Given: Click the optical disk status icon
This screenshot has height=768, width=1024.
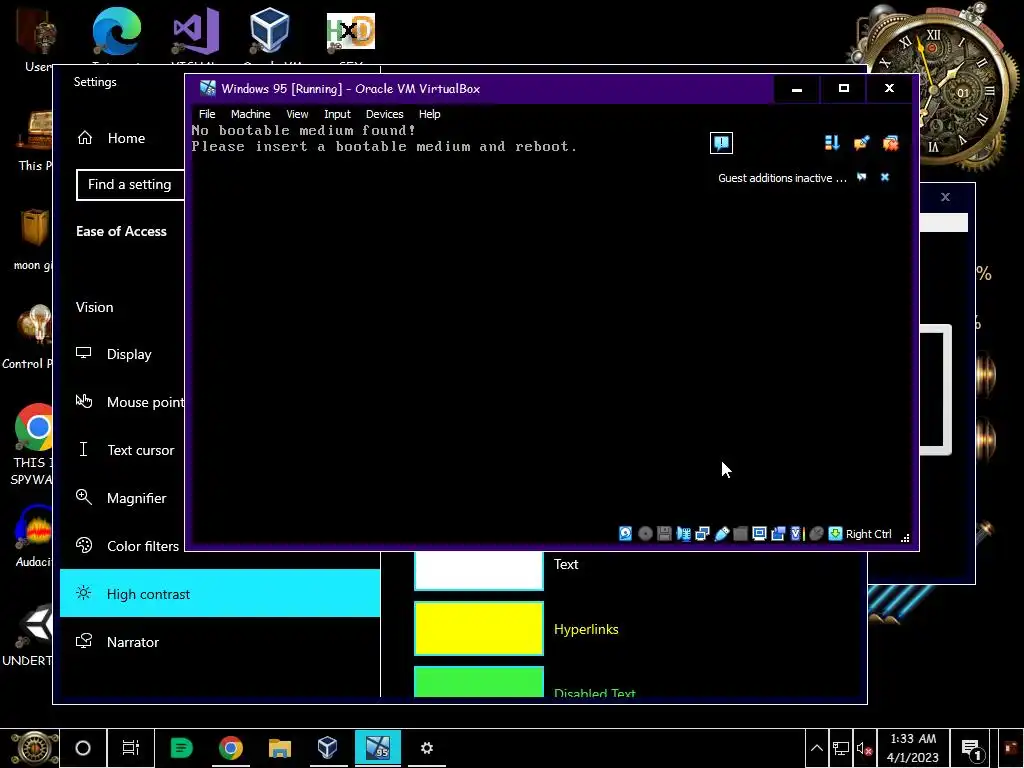Looking at the screenshot, I should click(x=645, y=534).
